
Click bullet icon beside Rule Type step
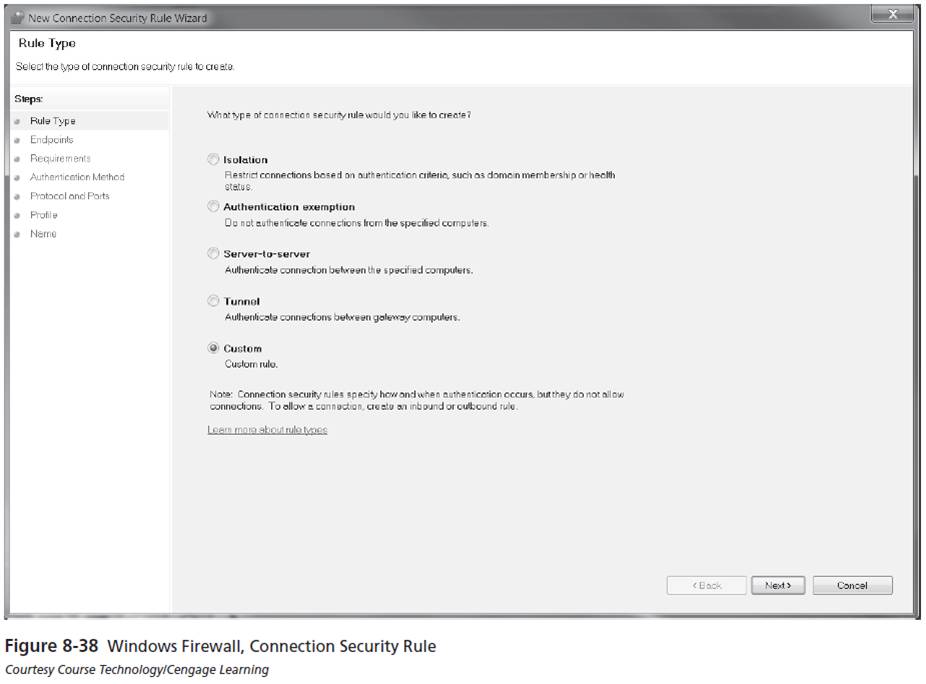pyautogui.click(x=18, y=121)
